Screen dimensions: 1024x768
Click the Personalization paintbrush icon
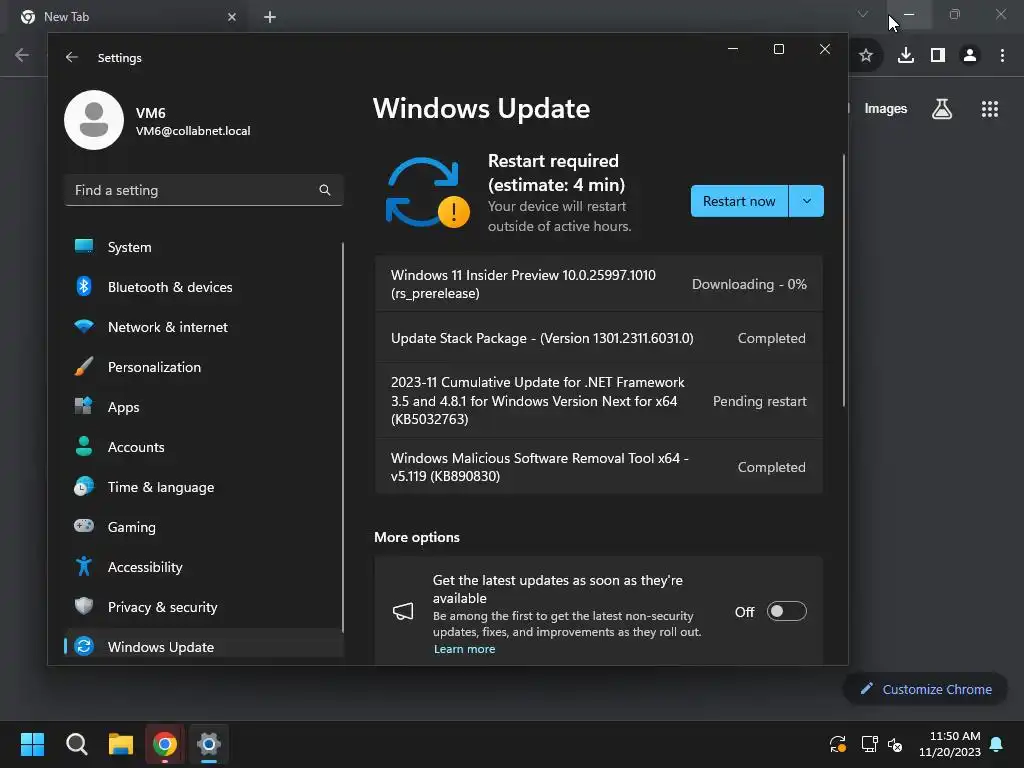84,366
